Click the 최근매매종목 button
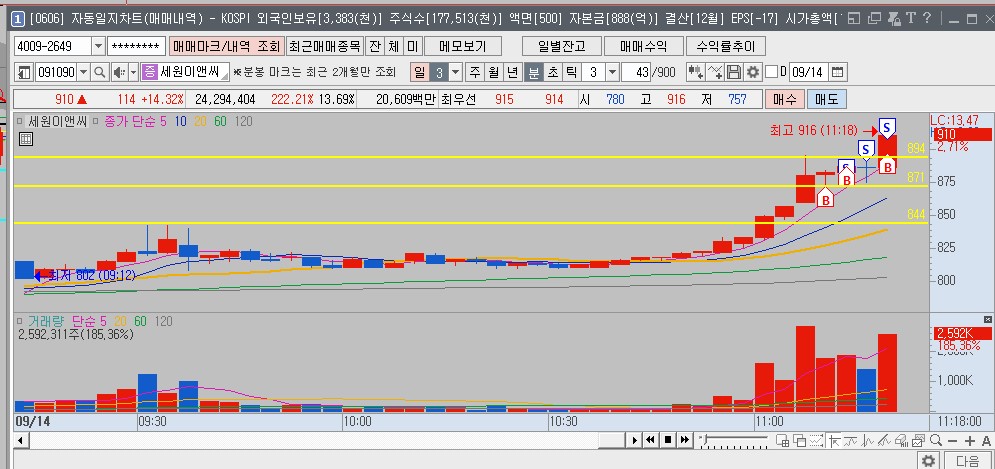The image size is (995, 469). point(325,46)
